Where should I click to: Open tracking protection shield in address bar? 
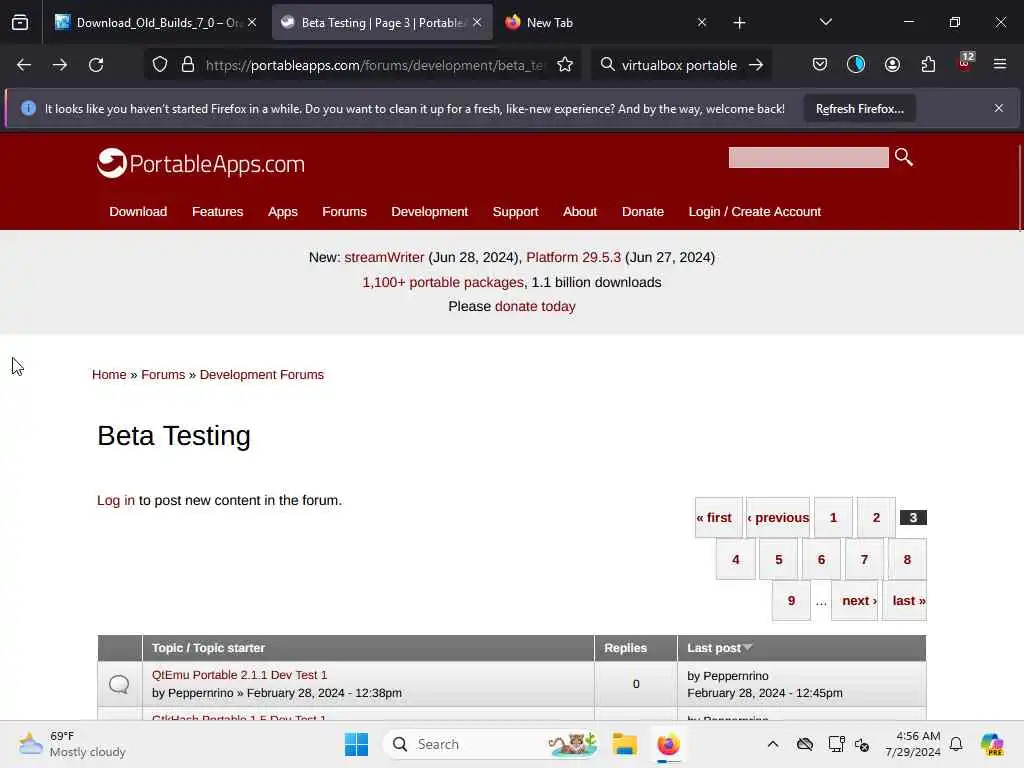point(160,65)
